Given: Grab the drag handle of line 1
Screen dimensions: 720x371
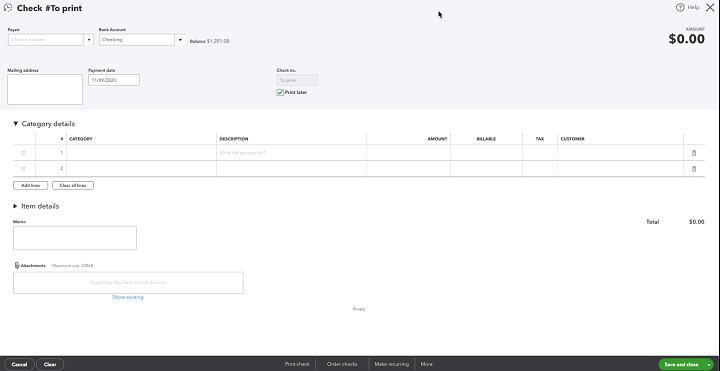Looking at the screenshot, I should pos(23,153).
